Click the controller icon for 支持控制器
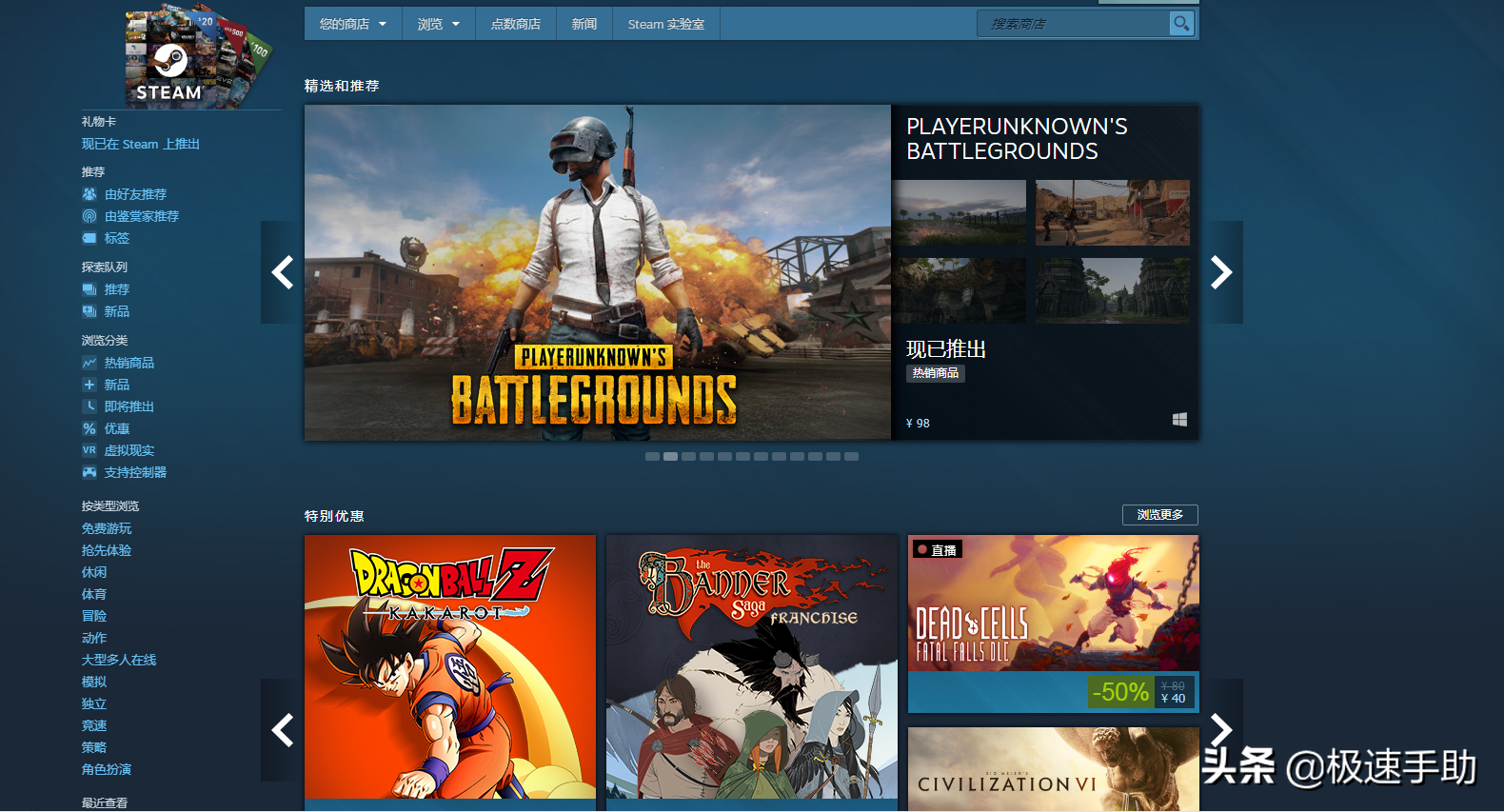Screen dimensions: 1504x812 pyautogui.click(x=89, y=472)
